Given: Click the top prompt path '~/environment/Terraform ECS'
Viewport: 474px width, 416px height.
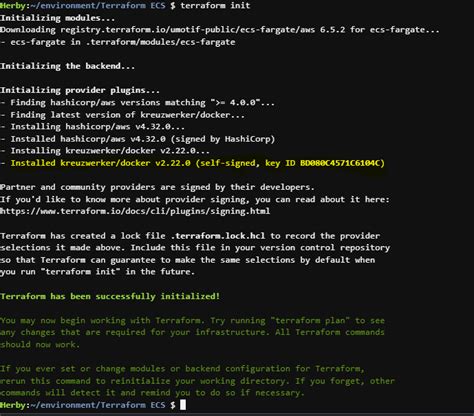Looking at the screenshot, I should point(98,6).
